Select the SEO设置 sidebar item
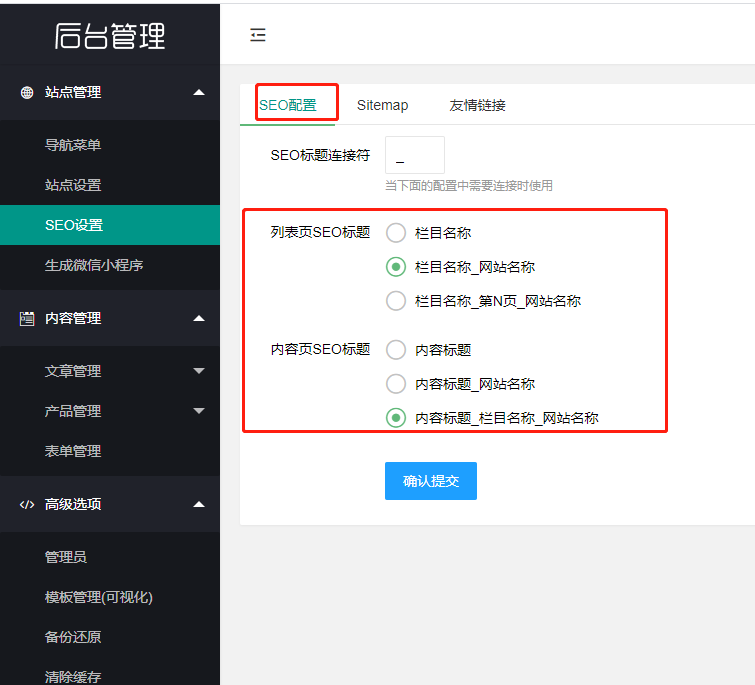The image size is (755, 685). point(110,225)
